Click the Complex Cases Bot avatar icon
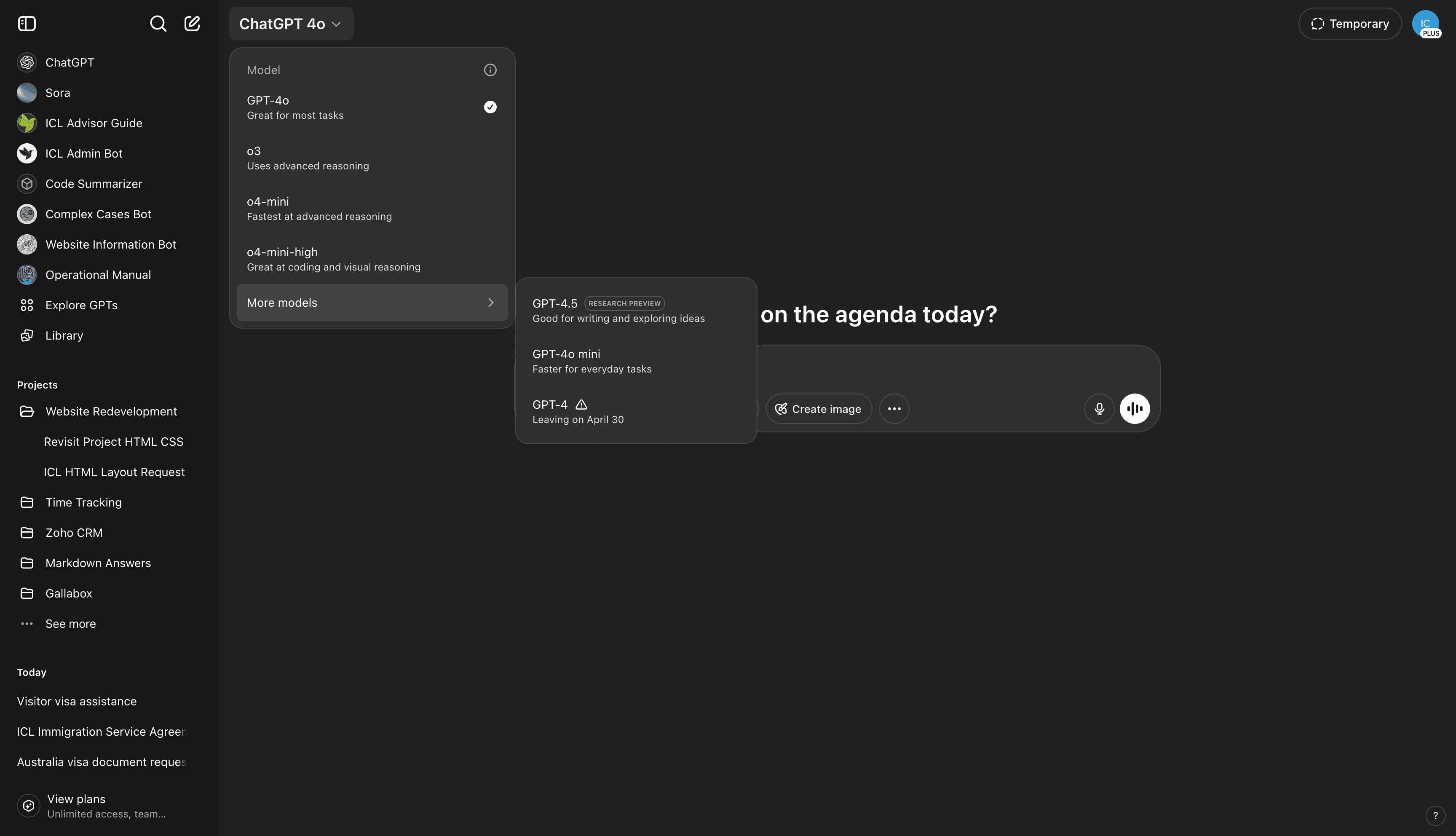This screenshot has width=1456, height=836. pos(27,214)
